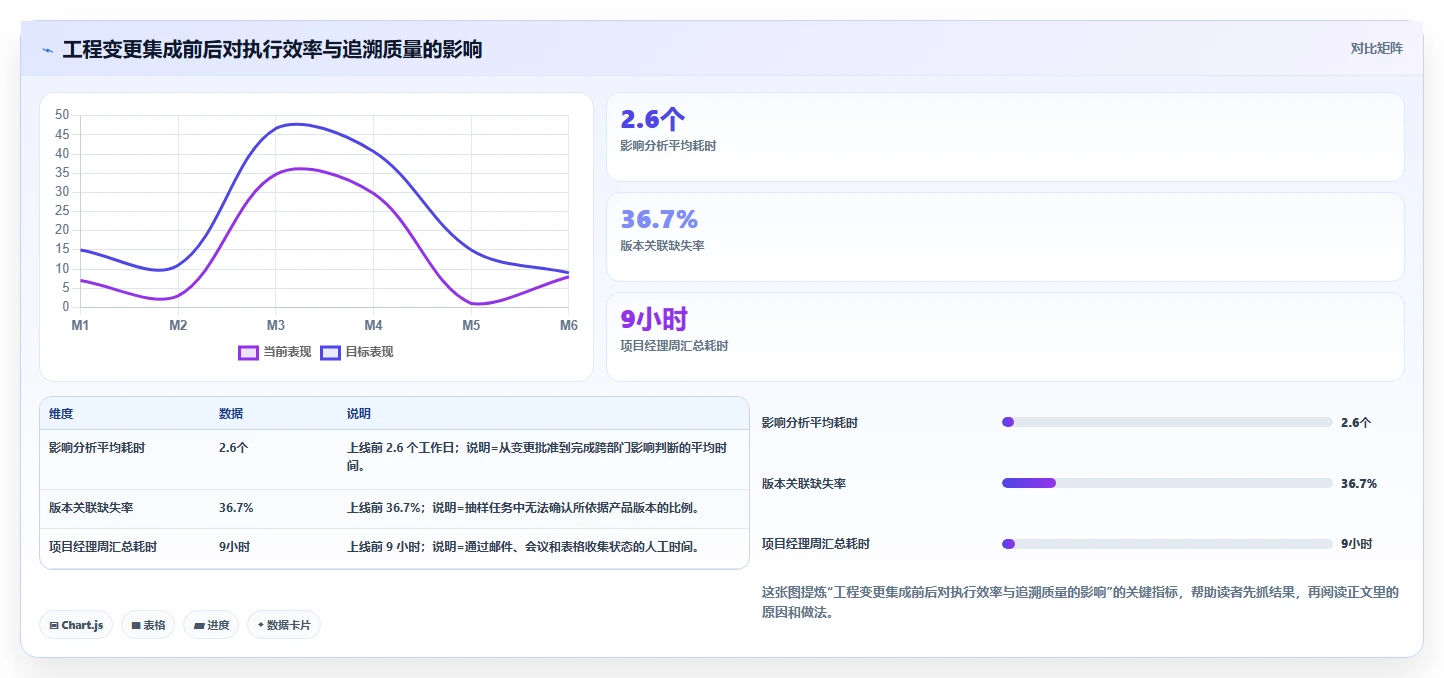Click the description starting 上线前 36.7%
Viewport: 1444px width, 678px height.
pos(523,508)
